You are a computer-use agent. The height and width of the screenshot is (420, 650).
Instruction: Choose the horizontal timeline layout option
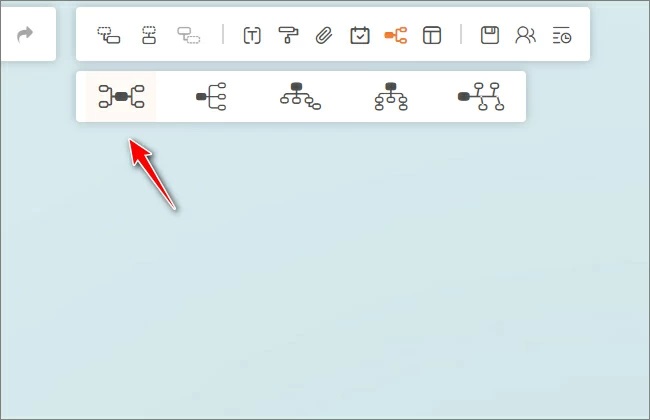(x=480, y=96)
